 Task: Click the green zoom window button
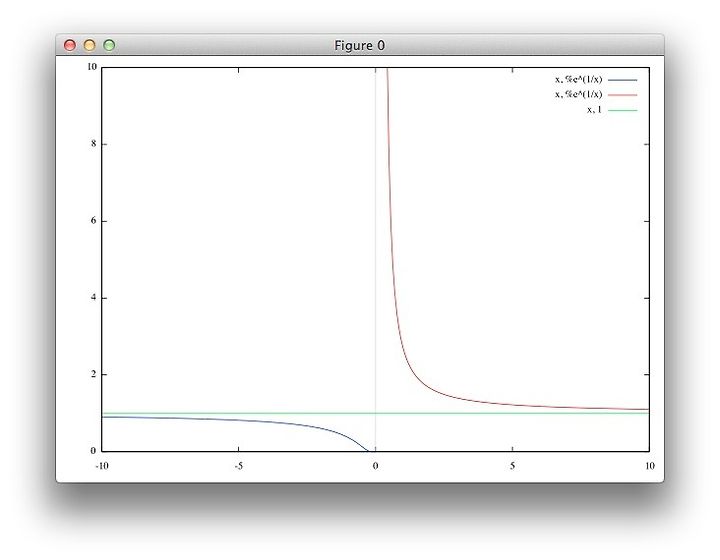tap(109, 45)
